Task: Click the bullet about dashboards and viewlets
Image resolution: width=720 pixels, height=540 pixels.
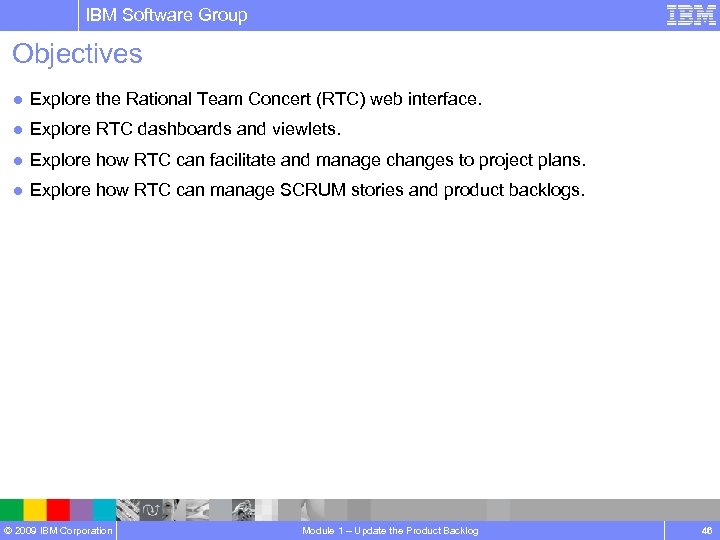Action: pos(185,129)
